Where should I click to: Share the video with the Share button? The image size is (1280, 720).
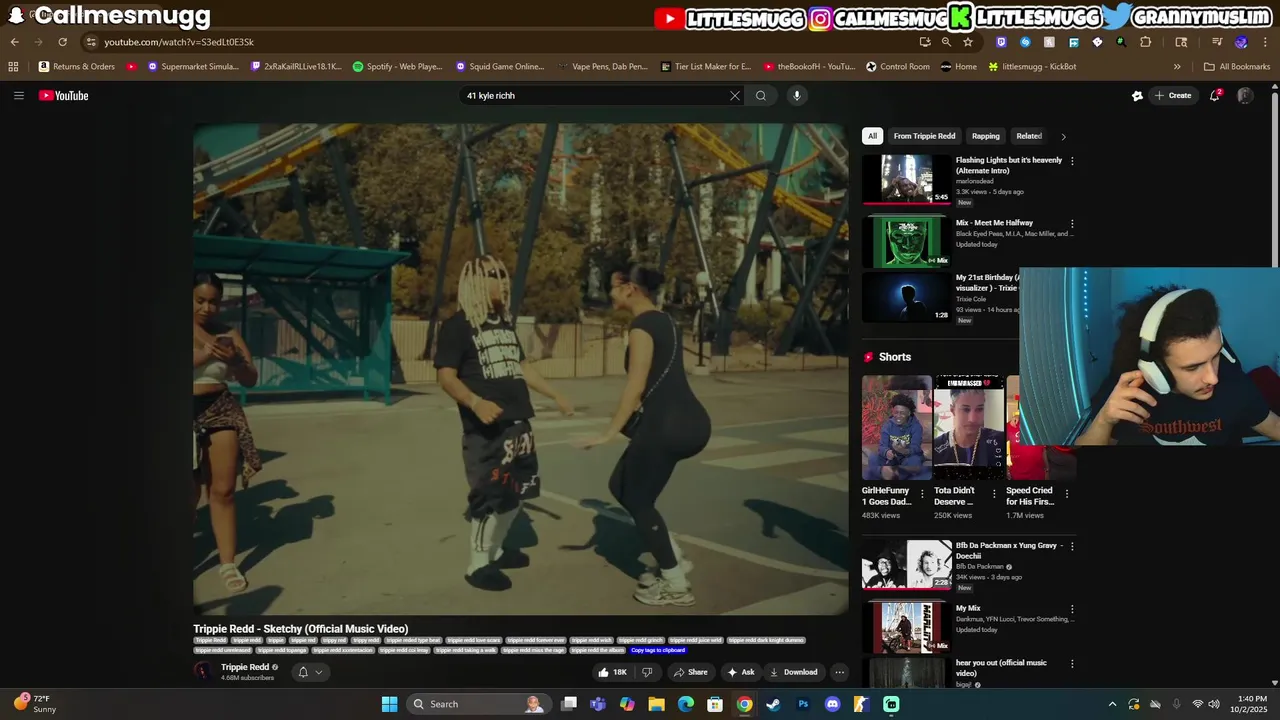click(x=690, y=672)
